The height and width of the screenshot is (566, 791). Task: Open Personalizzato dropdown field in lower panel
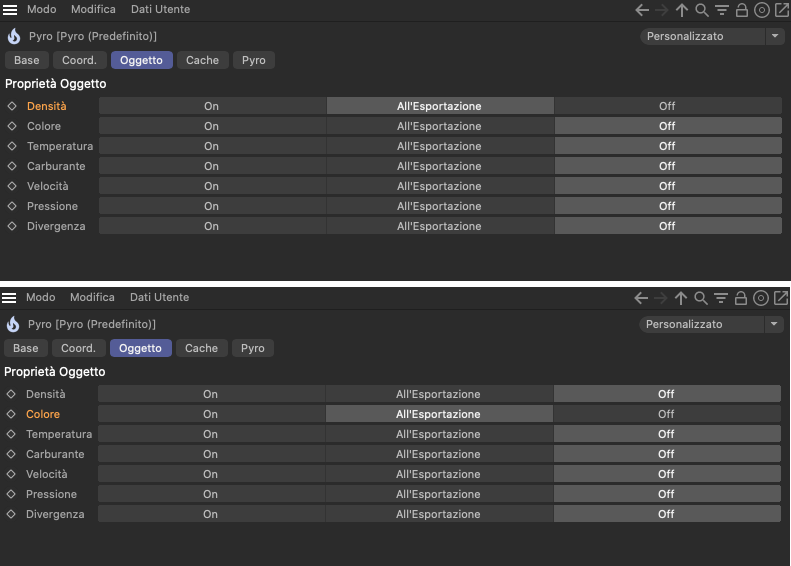tap(701, 324)
